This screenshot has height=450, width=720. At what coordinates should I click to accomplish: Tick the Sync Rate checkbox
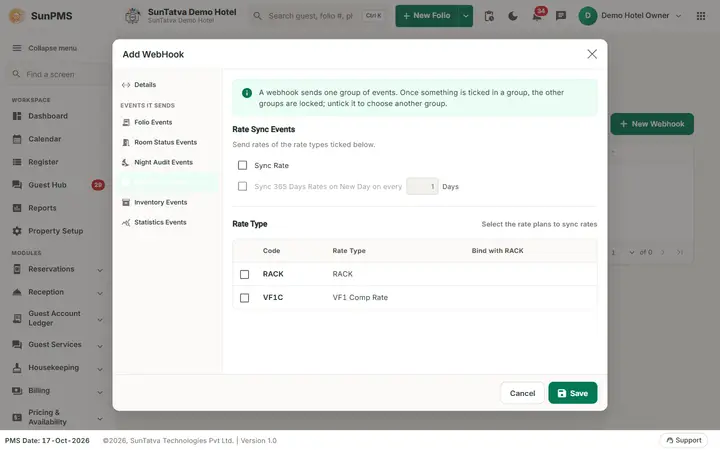point(242,165)
